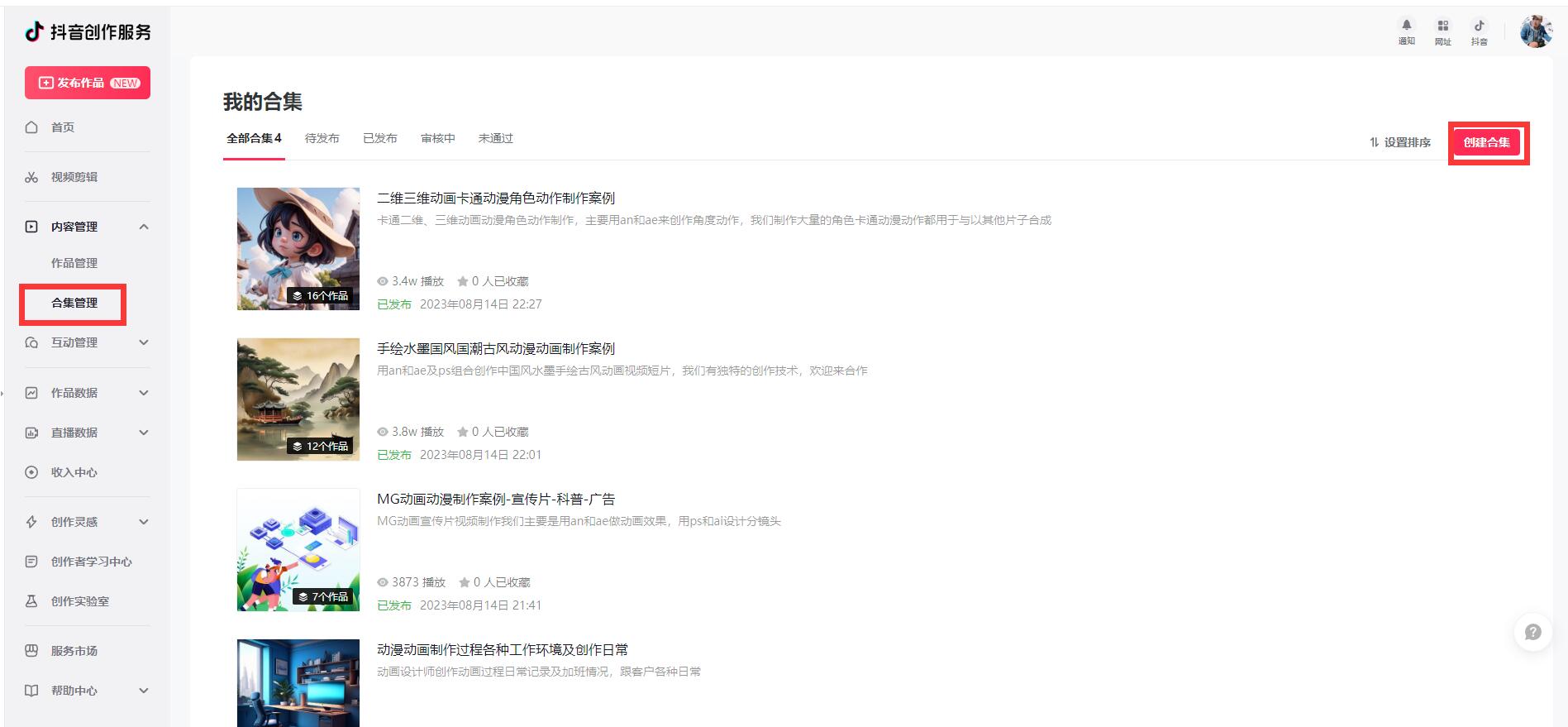Click the 服务市场 shop icon
The image size is (1568, 727).
point(31,651)
